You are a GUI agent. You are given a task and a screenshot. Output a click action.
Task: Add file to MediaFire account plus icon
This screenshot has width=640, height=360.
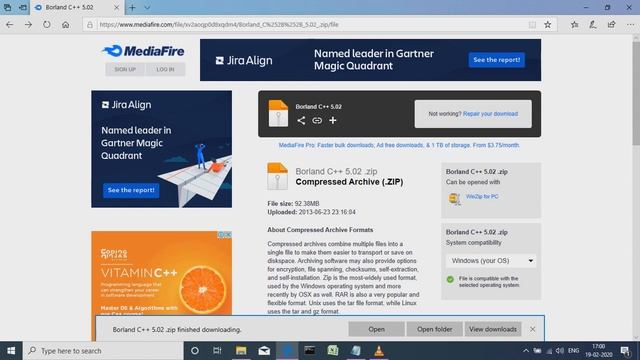pos(333,120)
